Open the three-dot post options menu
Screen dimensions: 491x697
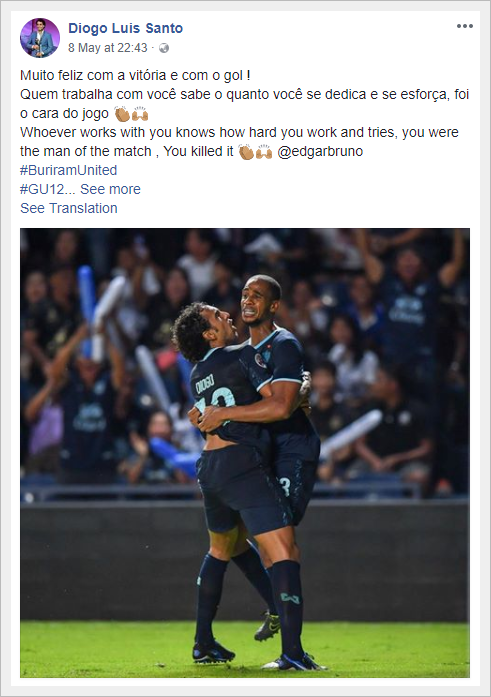464,26
